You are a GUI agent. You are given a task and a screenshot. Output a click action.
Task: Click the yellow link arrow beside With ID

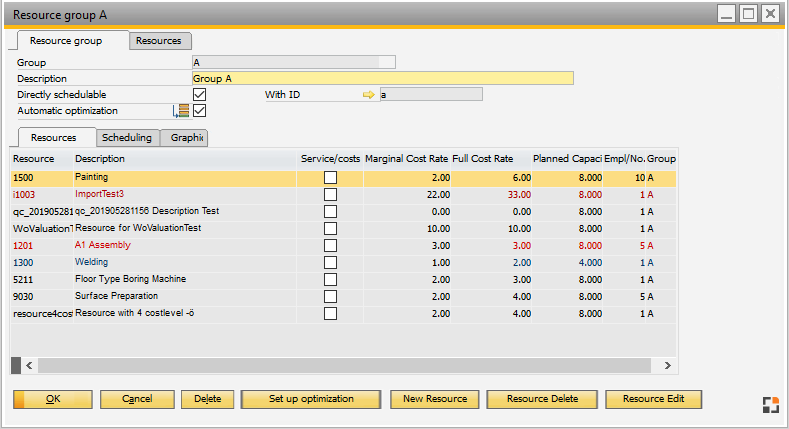click(368, 95)
